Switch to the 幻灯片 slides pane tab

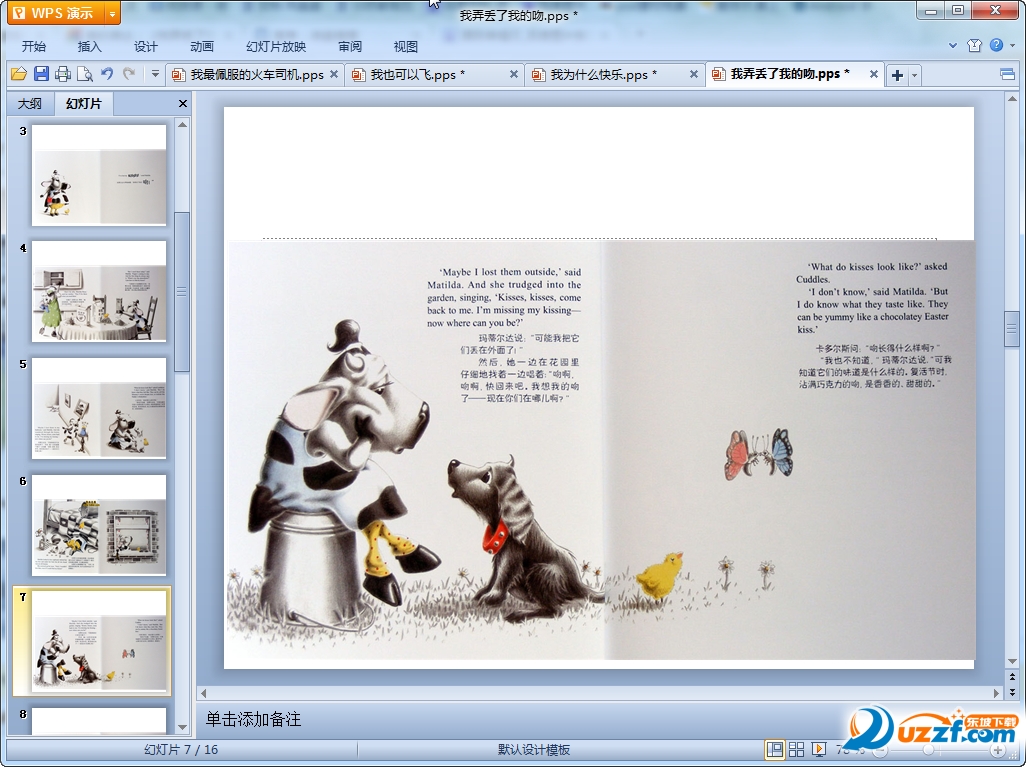click(x=84, y=103)
